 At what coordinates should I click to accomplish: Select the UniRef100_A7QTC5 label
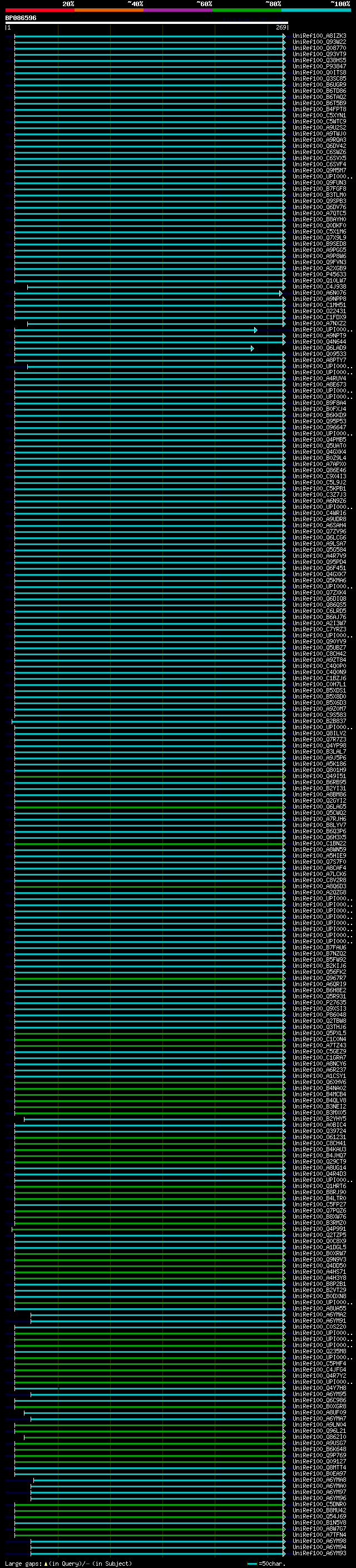pos(319,214)
